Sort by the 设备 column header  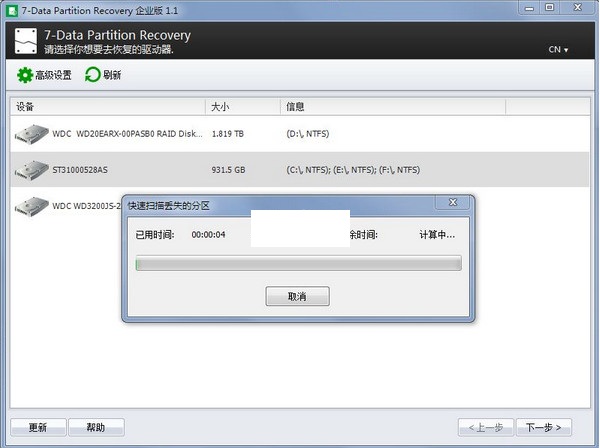[108, 107]
